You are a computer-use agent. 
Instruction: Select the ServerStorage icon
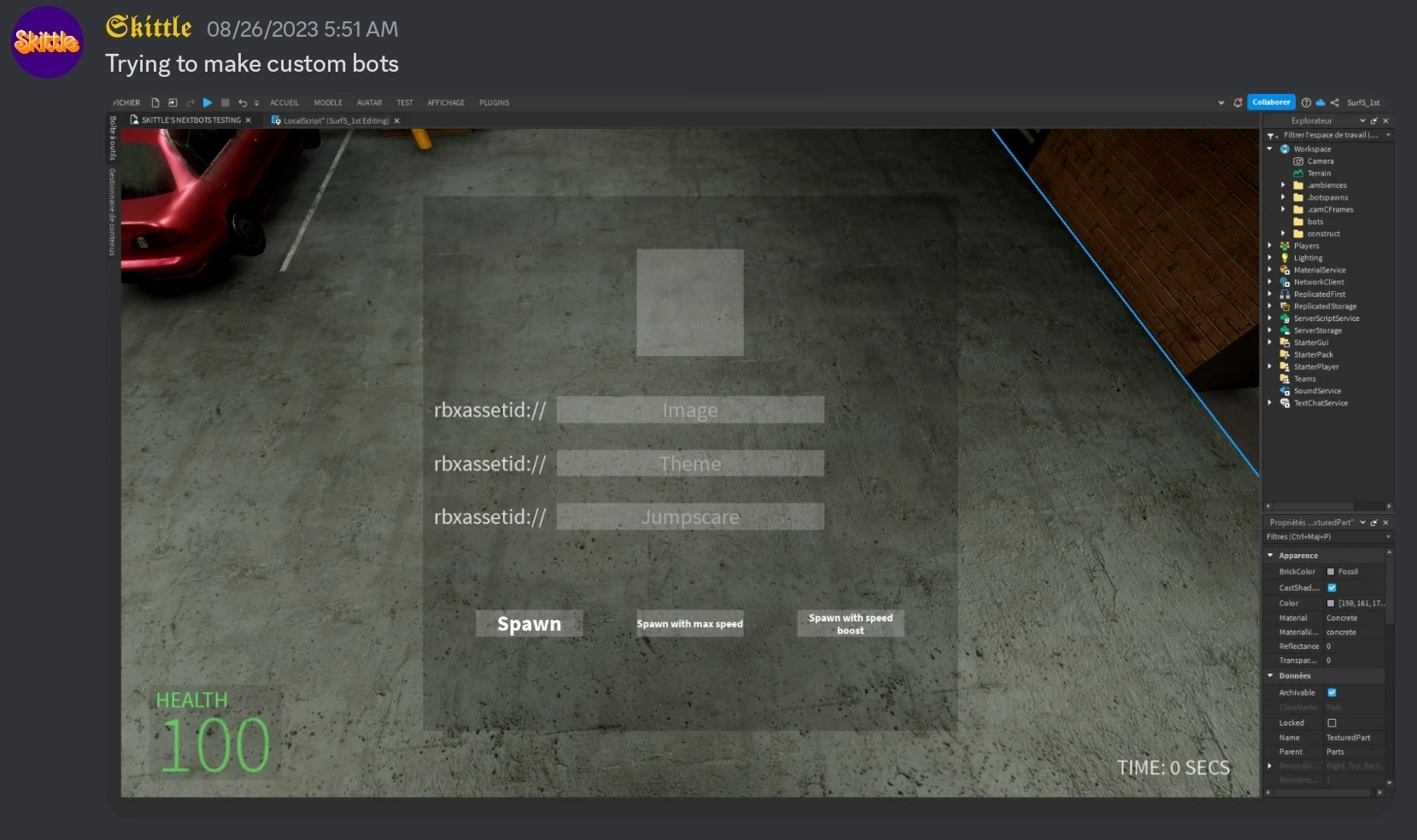1285,330
